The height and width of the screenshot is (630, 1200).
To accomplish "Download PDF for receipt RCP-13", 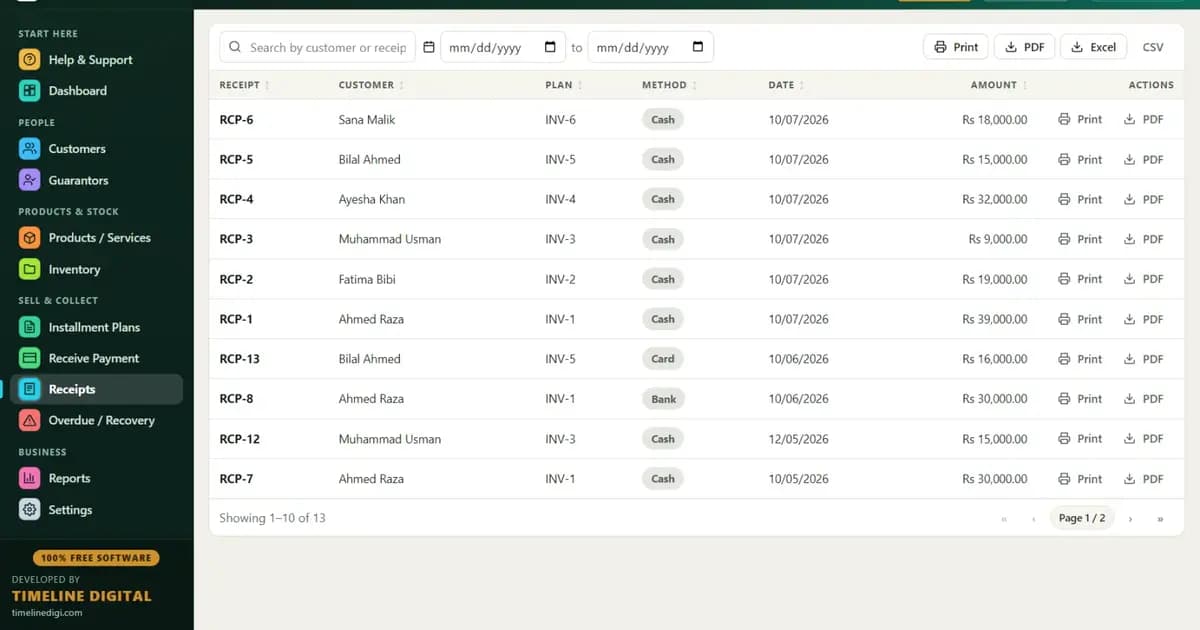I will [1144, 359].
